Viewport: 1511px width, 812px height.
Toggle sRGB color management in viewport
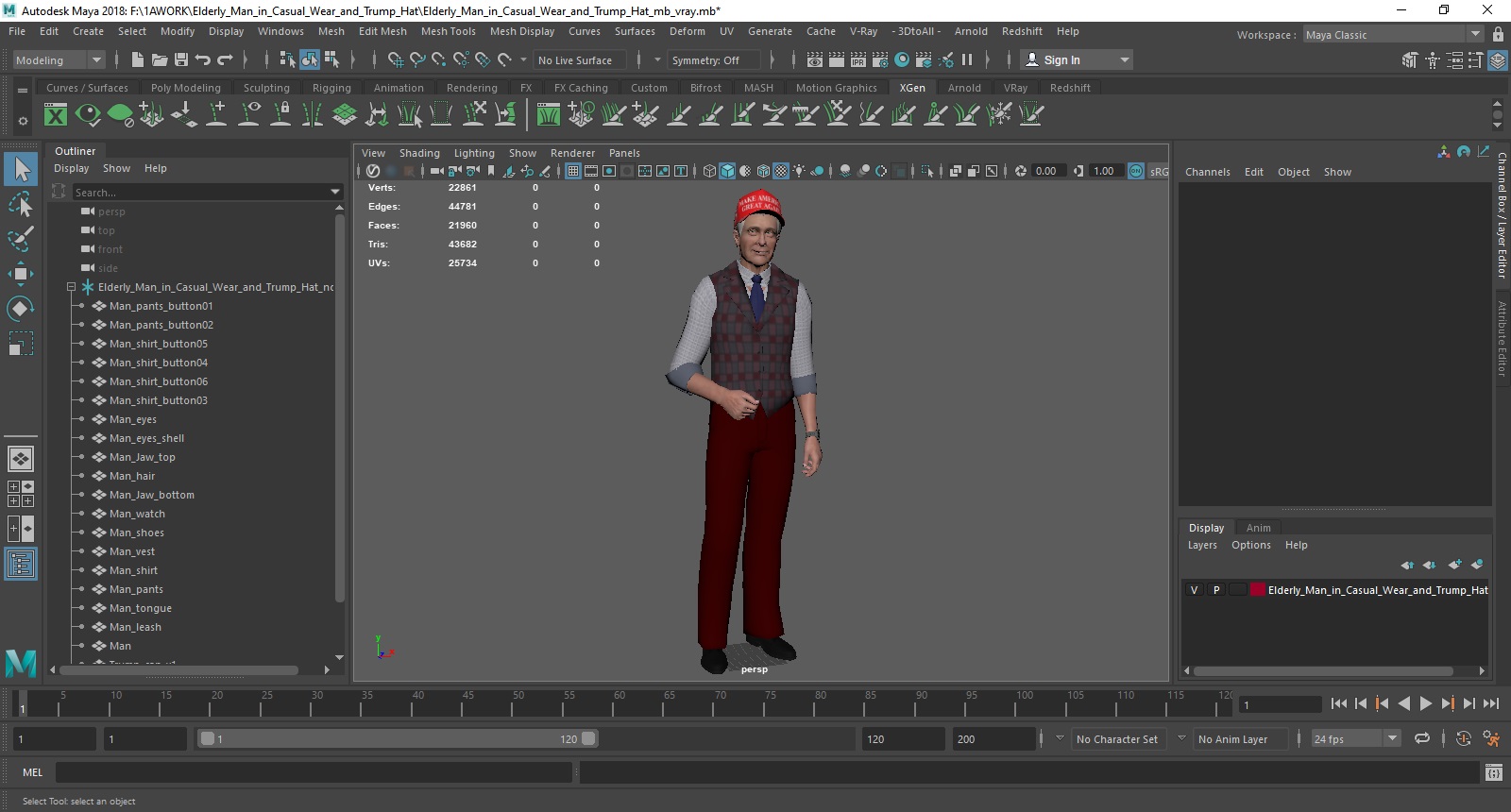1136,171
